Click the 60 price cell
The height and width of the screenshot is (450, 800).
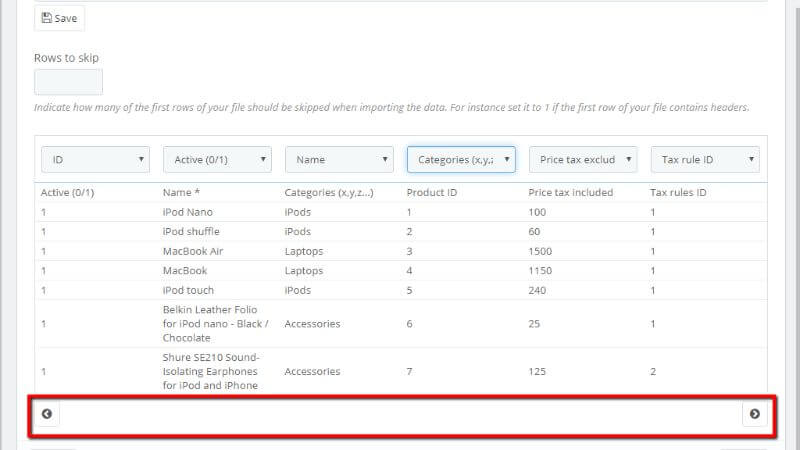click(534, 232)
